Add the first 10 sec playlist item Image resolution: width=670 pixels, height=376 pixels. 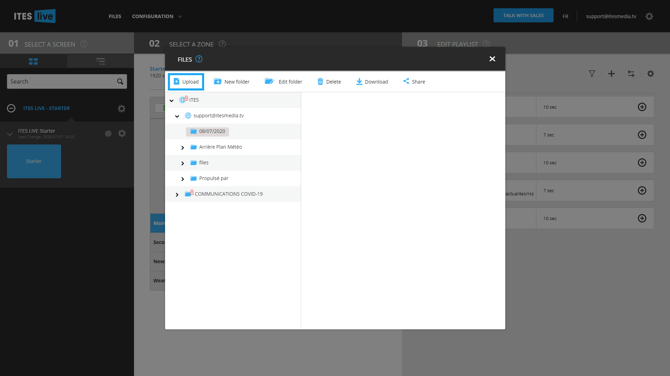pos(642,107)
